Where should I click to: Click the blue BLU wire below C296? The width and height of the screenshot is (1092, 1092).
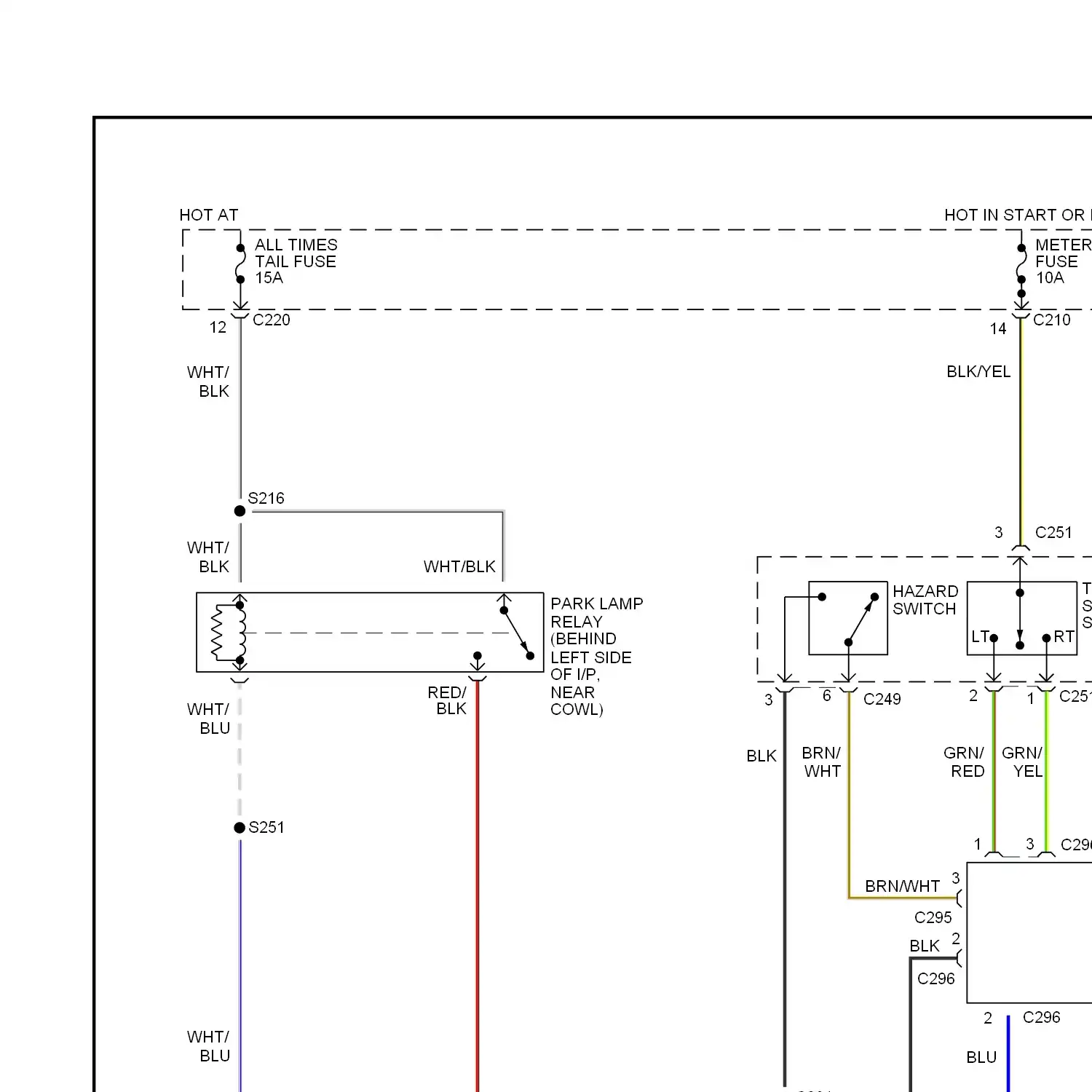coord(1008,1053)
